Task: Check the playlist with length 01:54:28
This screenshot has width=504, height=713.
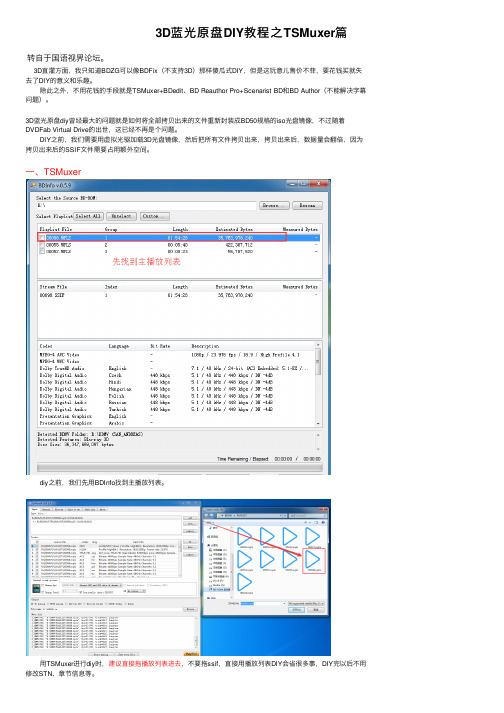Action: tap(42, 238)
